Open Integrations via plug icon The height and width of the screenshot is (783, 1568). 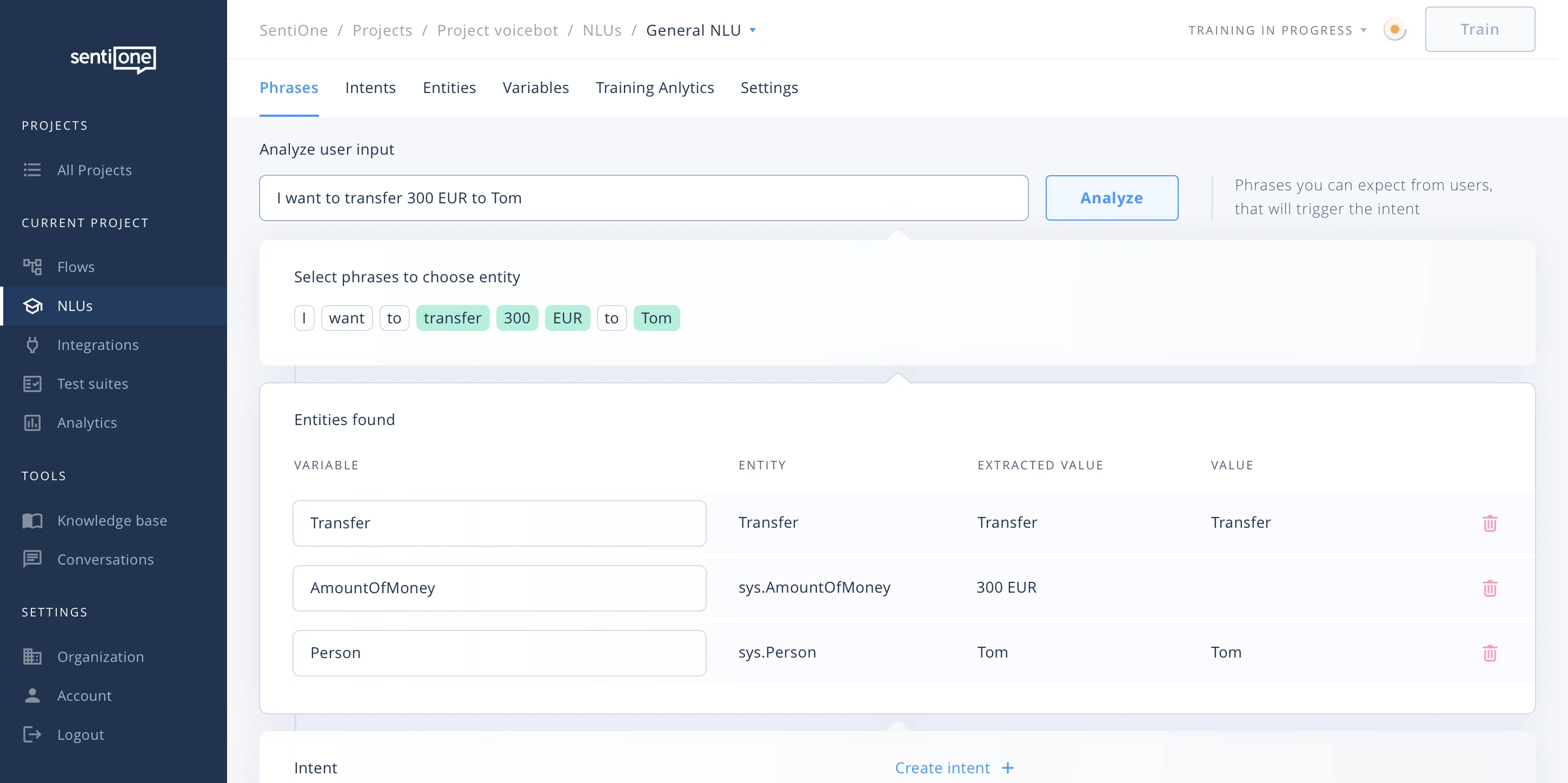coord(32,344)
